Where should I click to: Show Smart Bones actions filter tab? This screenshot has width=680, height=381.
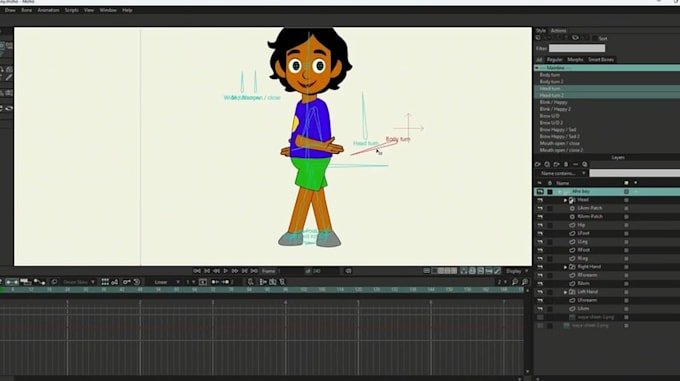pos(601,59)
